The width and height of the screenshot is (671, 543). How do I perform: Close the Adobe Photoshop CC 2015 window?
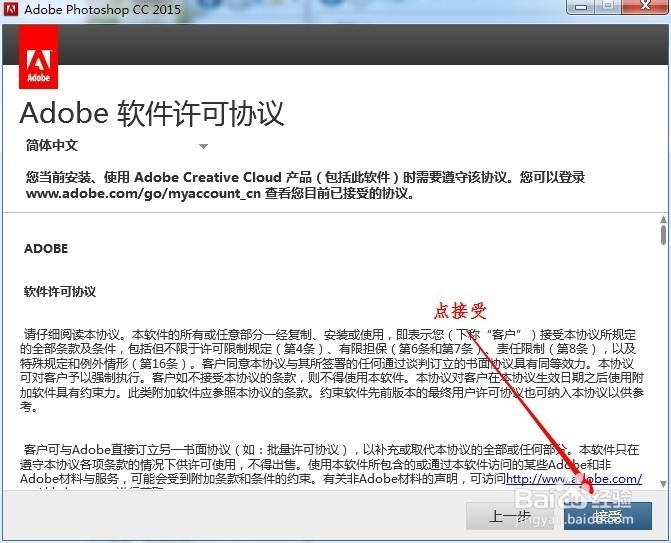(645, 7)
